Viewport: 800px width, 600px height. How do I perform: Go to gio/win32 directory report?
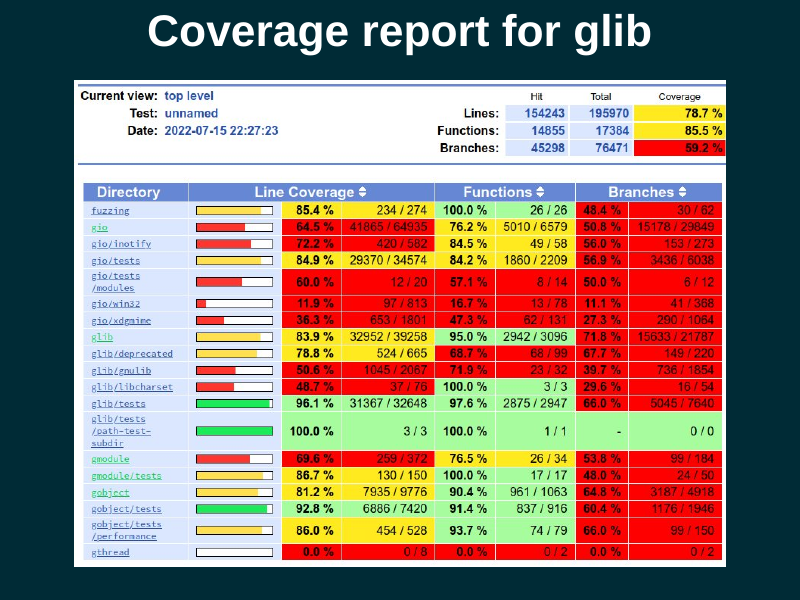click(x=113, y=303)
